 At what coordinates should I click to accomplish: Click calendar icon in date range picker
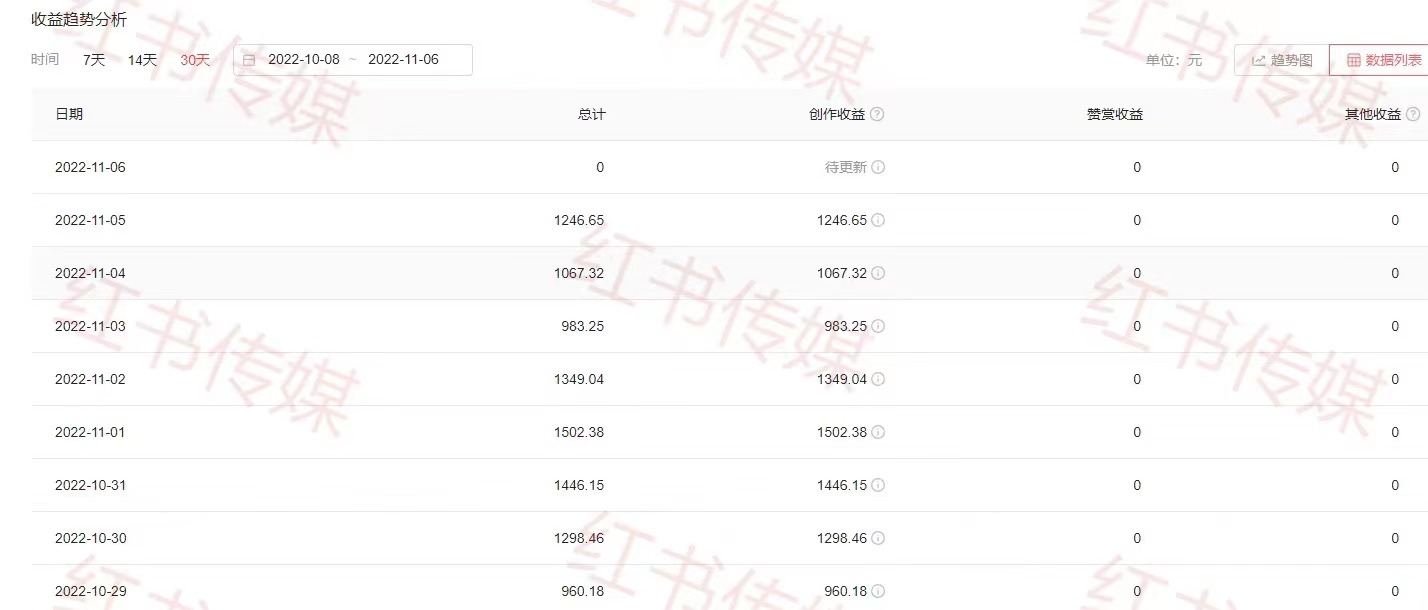click(x=249, y=60)
